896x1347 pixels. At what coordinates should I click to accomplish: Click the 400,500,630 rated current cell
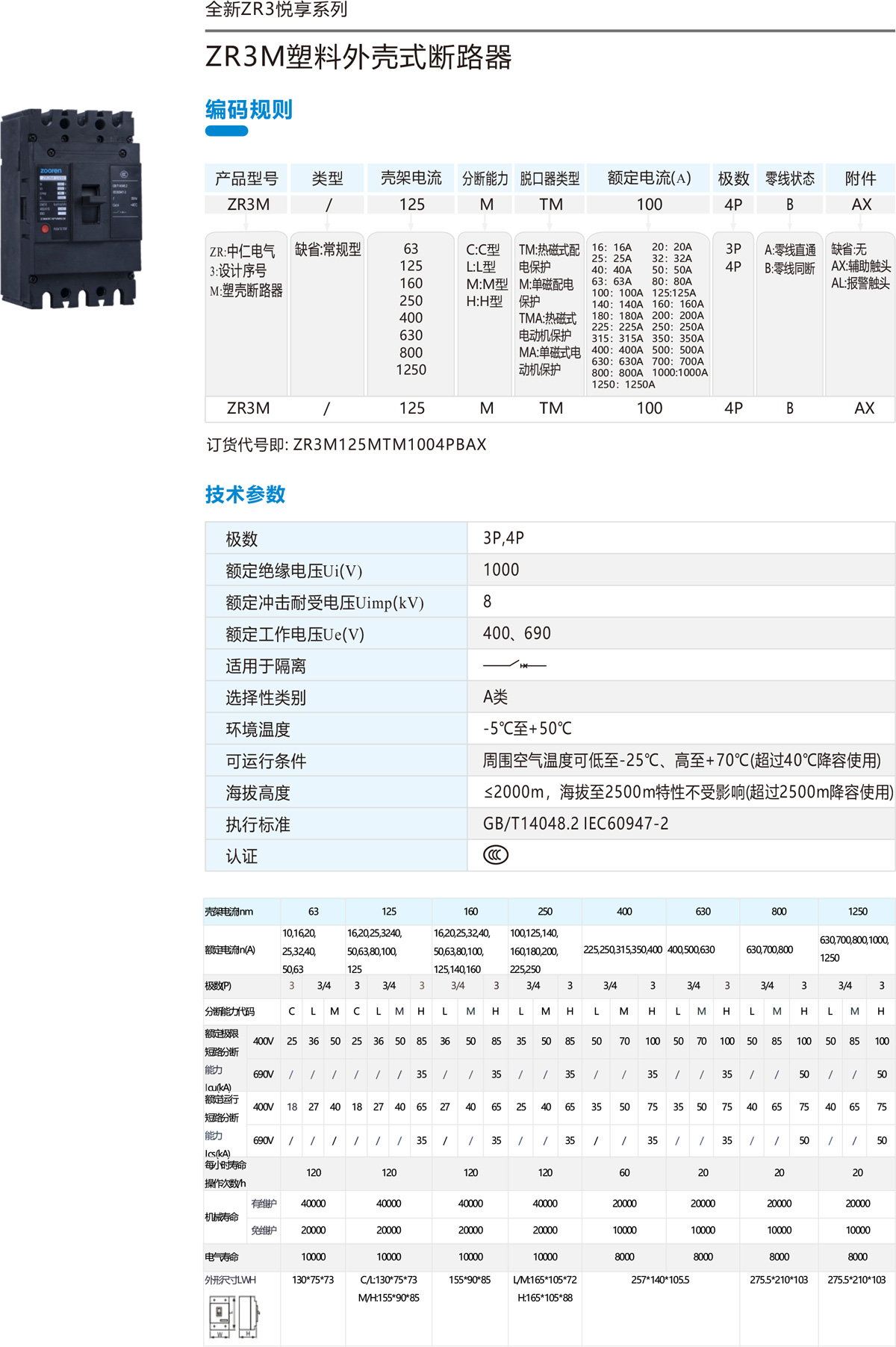[691, 950]
